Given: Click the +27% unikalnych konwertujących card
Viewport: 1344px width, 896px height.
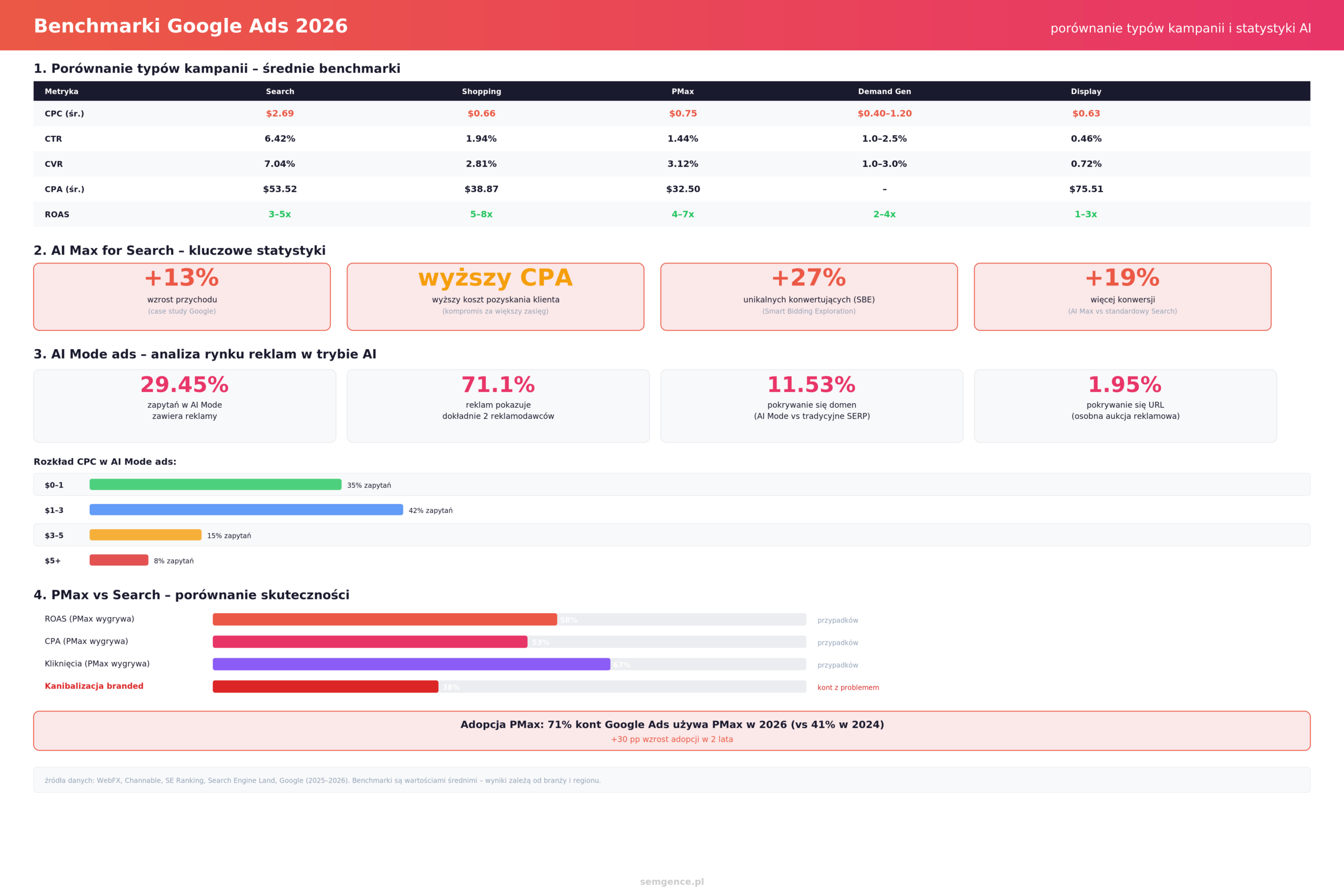Looking at the screenshot, I should pyautogui.click(x=809, y=297).
